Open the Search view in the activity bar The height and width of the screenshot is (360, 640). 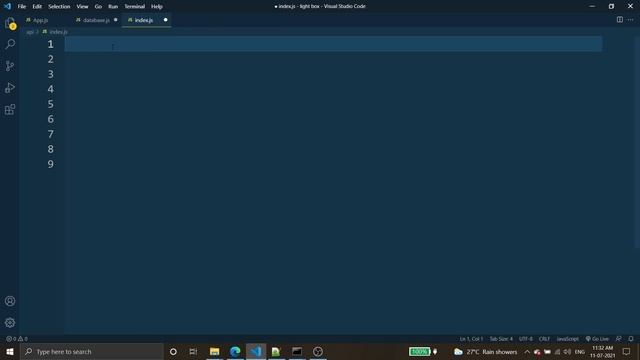point(10,44)
